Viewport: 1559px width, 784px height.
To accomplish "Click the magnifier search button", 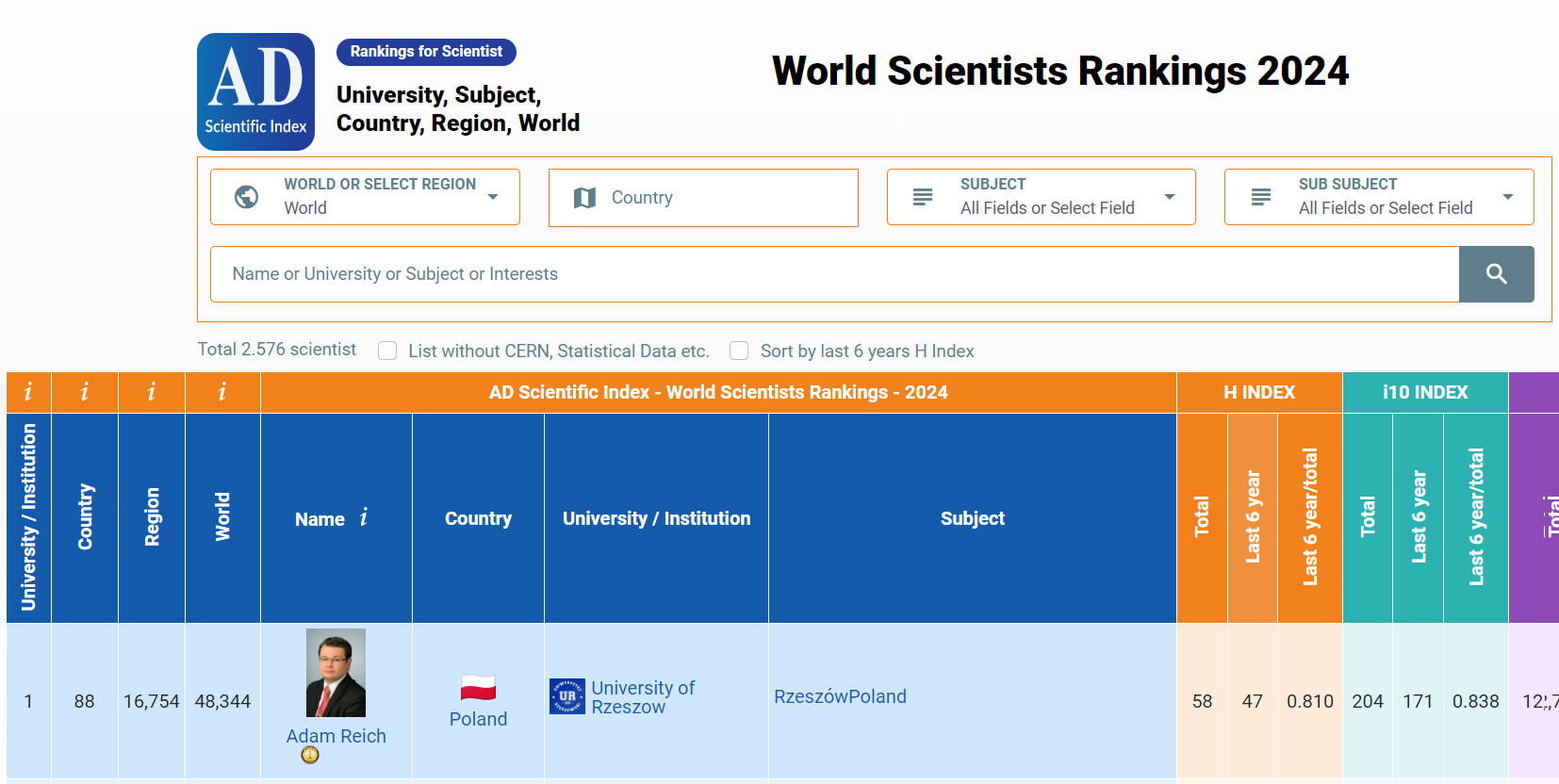I will tap(1496, 274).
